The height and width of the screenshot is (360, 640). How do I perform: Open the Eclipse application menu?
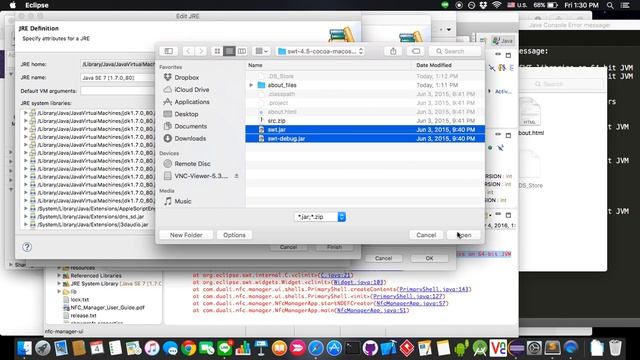coord(37,5)
